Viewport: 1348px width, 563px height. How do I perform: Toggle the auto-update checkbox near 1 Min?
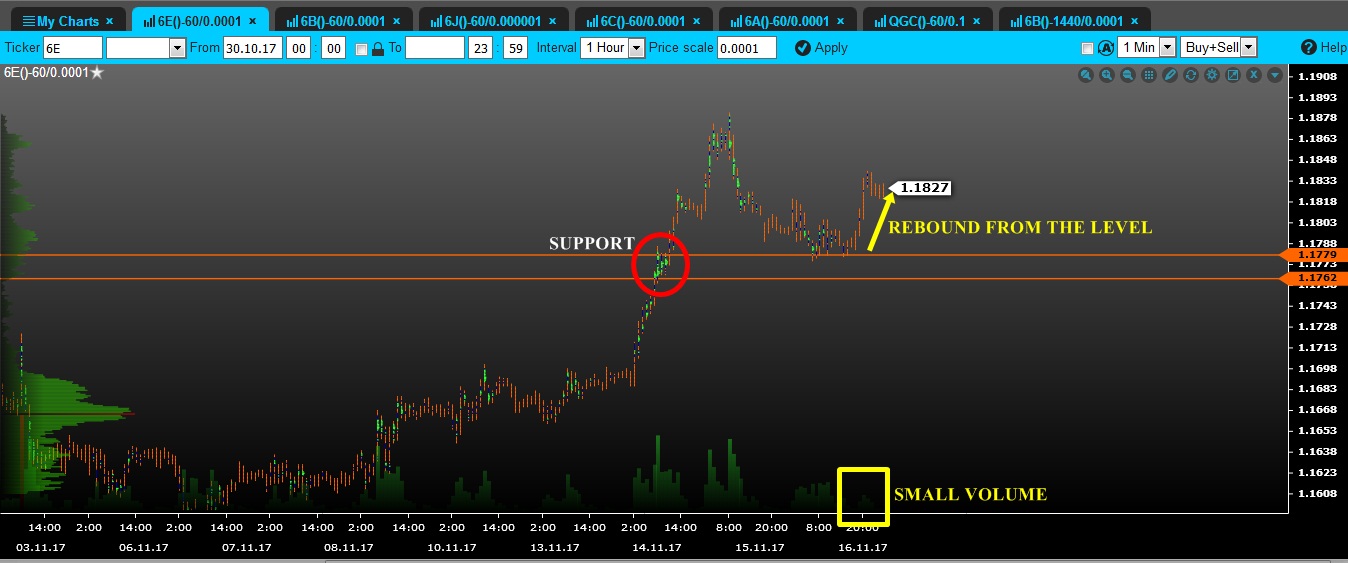coord(1087,48)
